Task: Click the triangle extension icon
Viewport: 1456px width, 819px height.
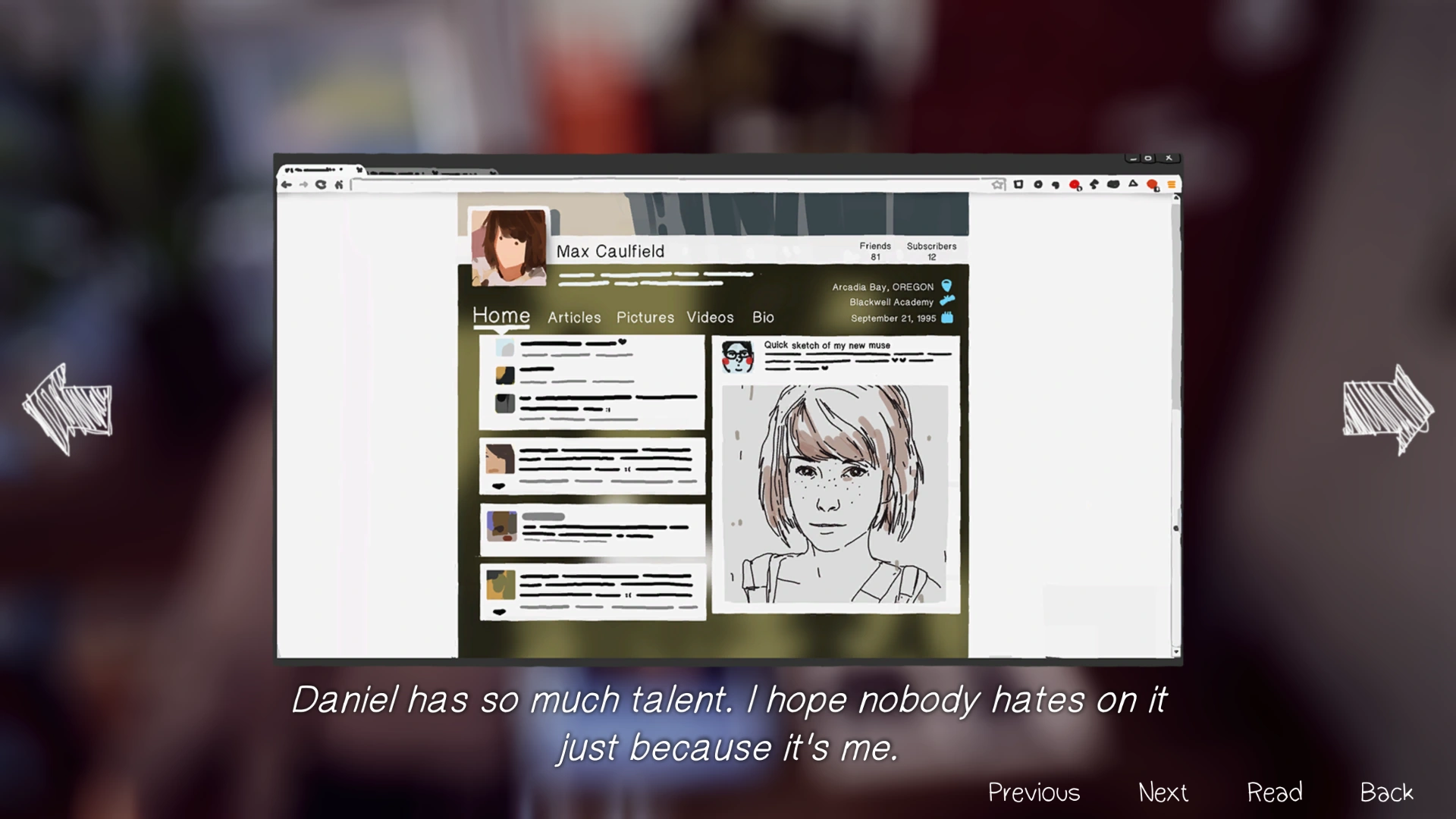Action: click(1133, 184)
